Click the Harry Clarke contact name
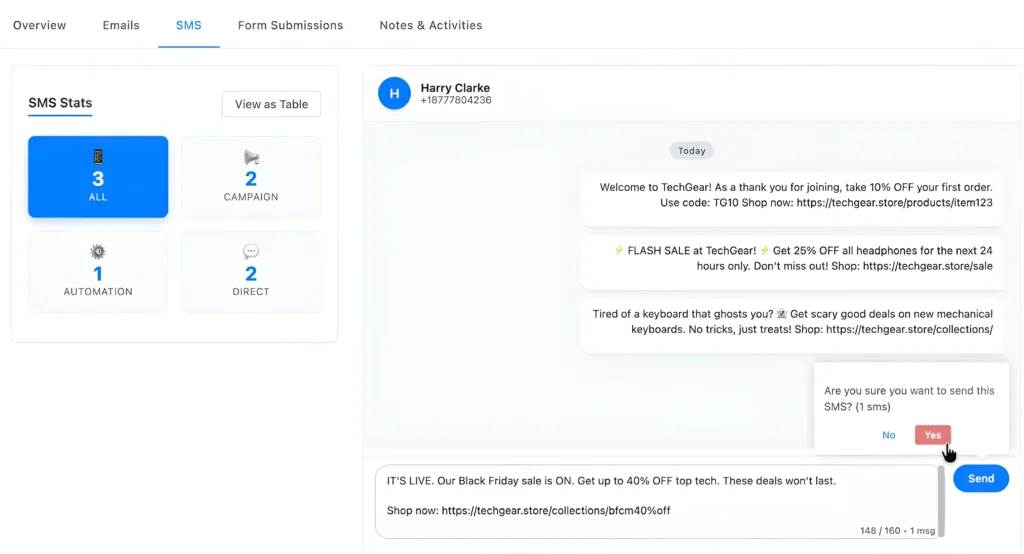Screen dimensions: 1024x554 [455, 88]
